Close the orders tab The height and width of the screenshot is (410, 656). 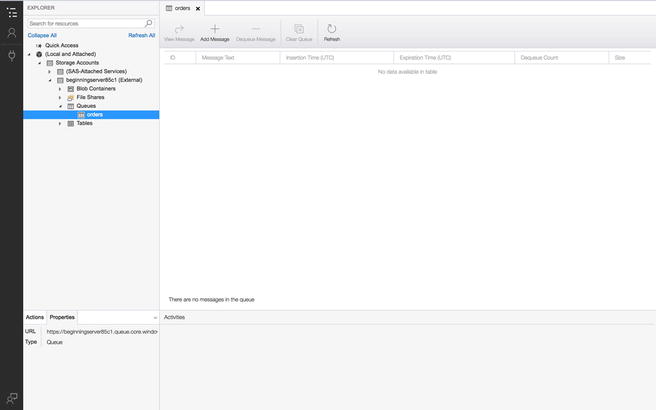tap(198, 8)
